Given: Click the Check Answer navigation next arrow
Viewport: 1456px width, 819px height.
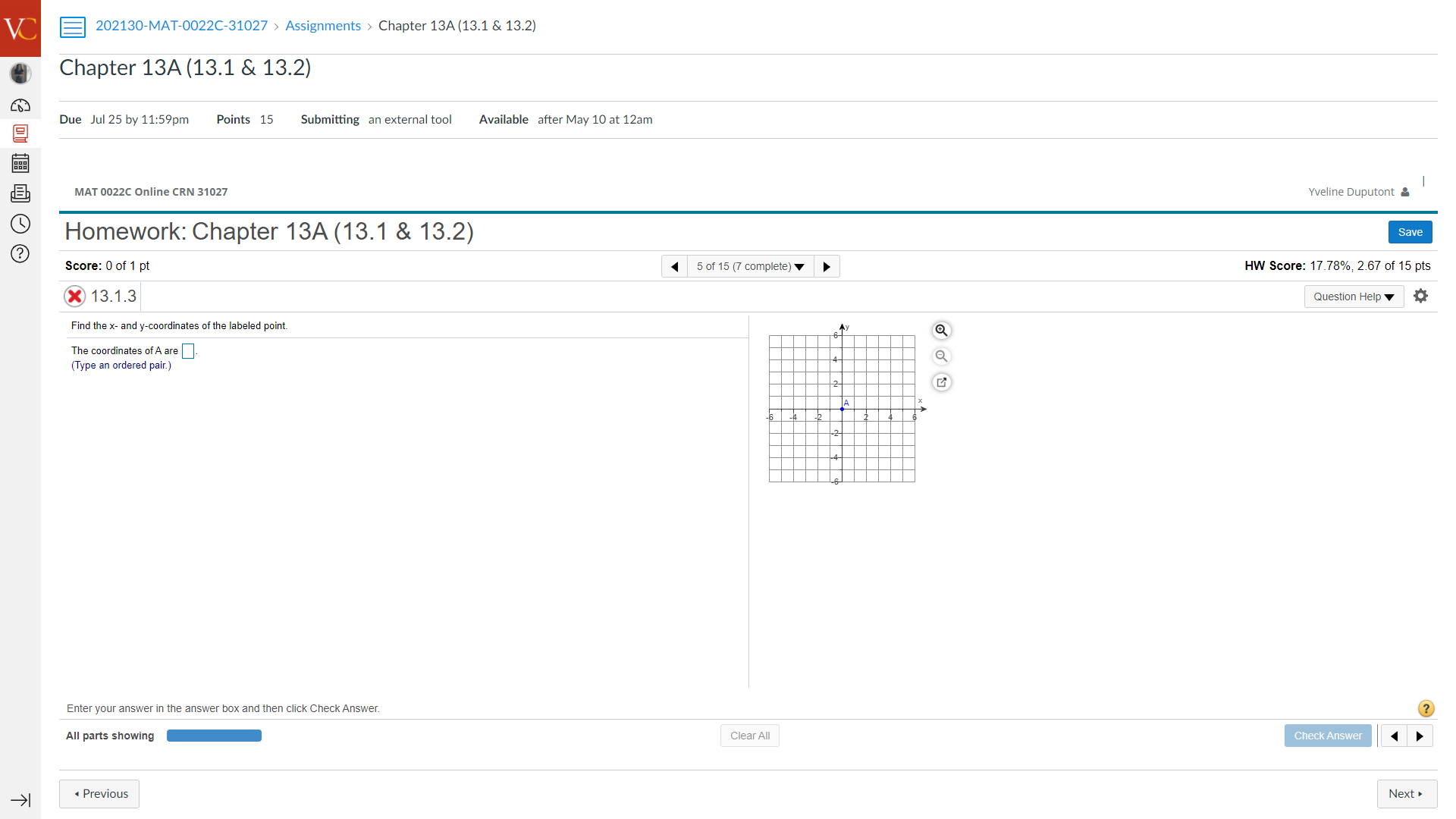Looking at the screenshot, I should [1420, 735].
